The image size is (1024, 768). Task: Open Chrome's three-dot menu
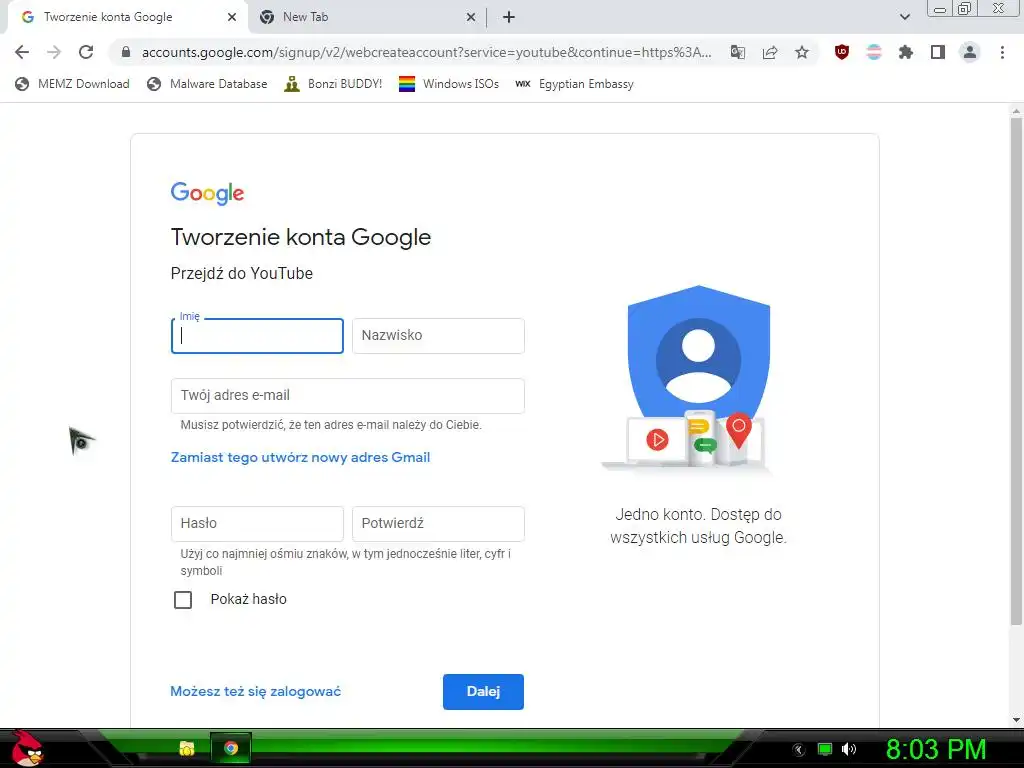point(1002,52)
